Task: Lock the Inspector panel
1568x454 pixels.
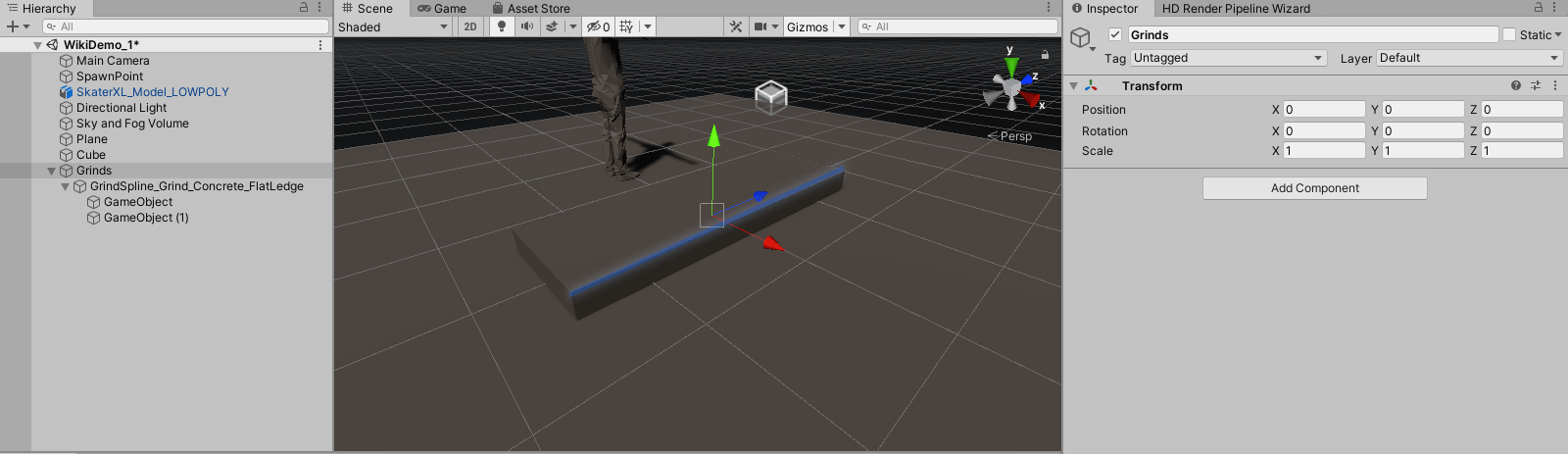Action: [1539, 8]
